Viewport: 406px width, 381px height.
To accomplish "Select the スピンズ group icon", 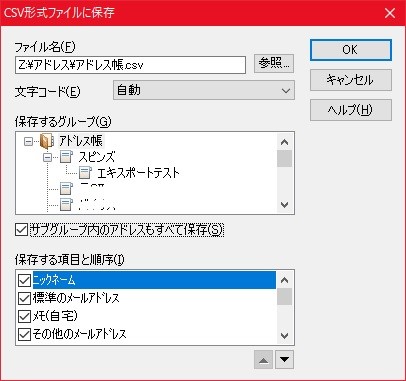I will (x=66, y=157).
